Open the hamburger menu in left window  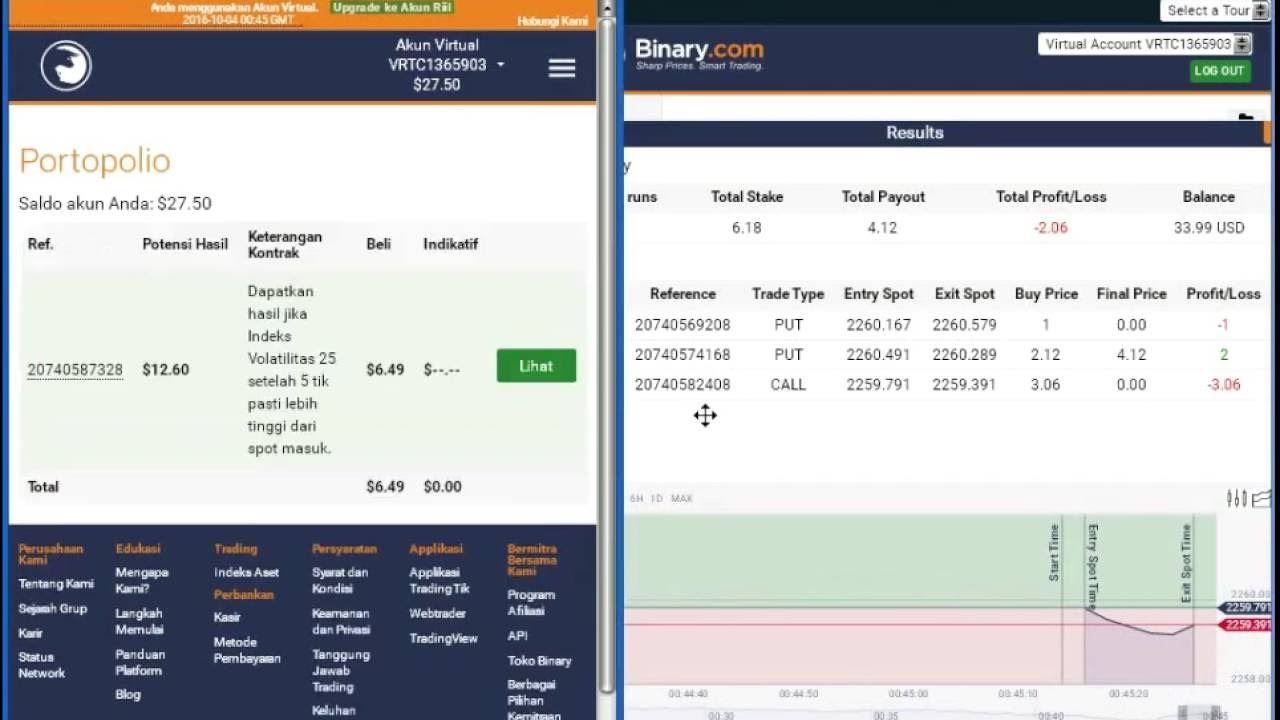point(562,68)
